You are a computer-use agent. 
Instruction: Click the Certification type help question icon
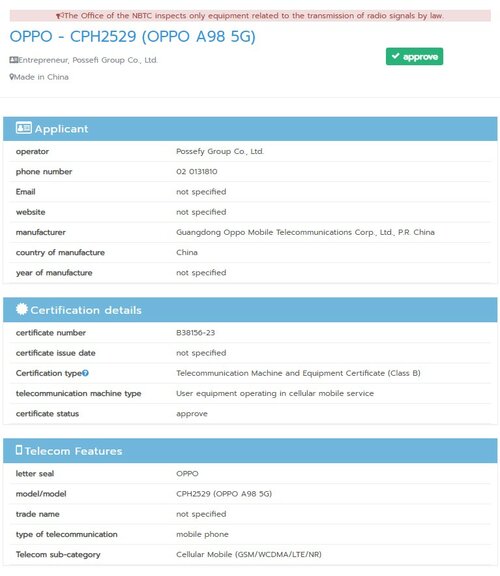(85, 373)
